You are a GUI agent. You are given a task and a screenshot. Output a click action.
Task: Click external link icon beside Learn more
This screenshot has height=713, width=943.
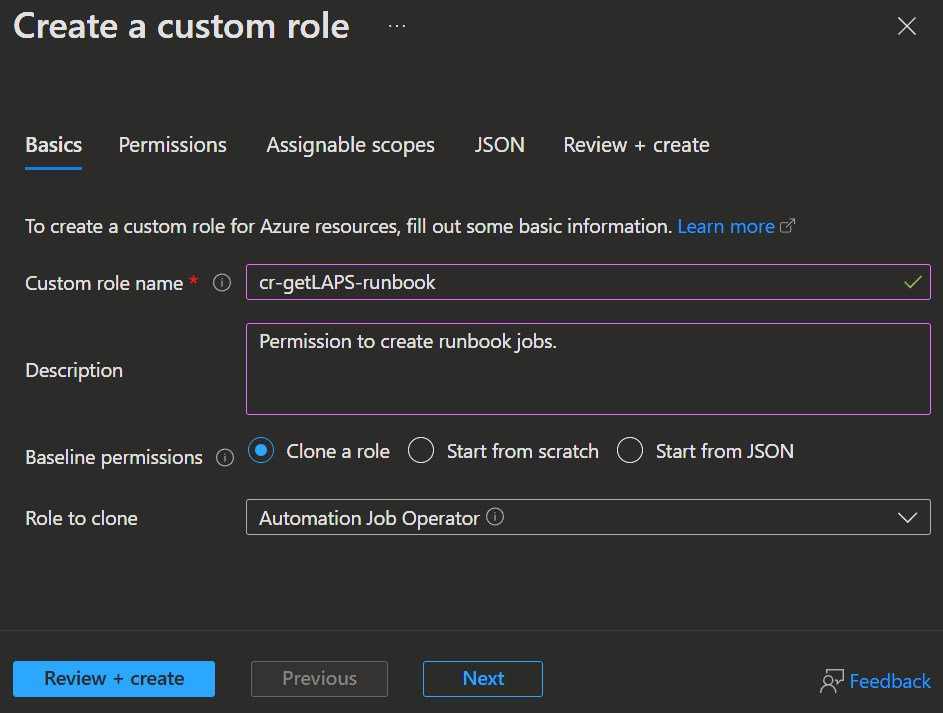(x=787, y=226)
